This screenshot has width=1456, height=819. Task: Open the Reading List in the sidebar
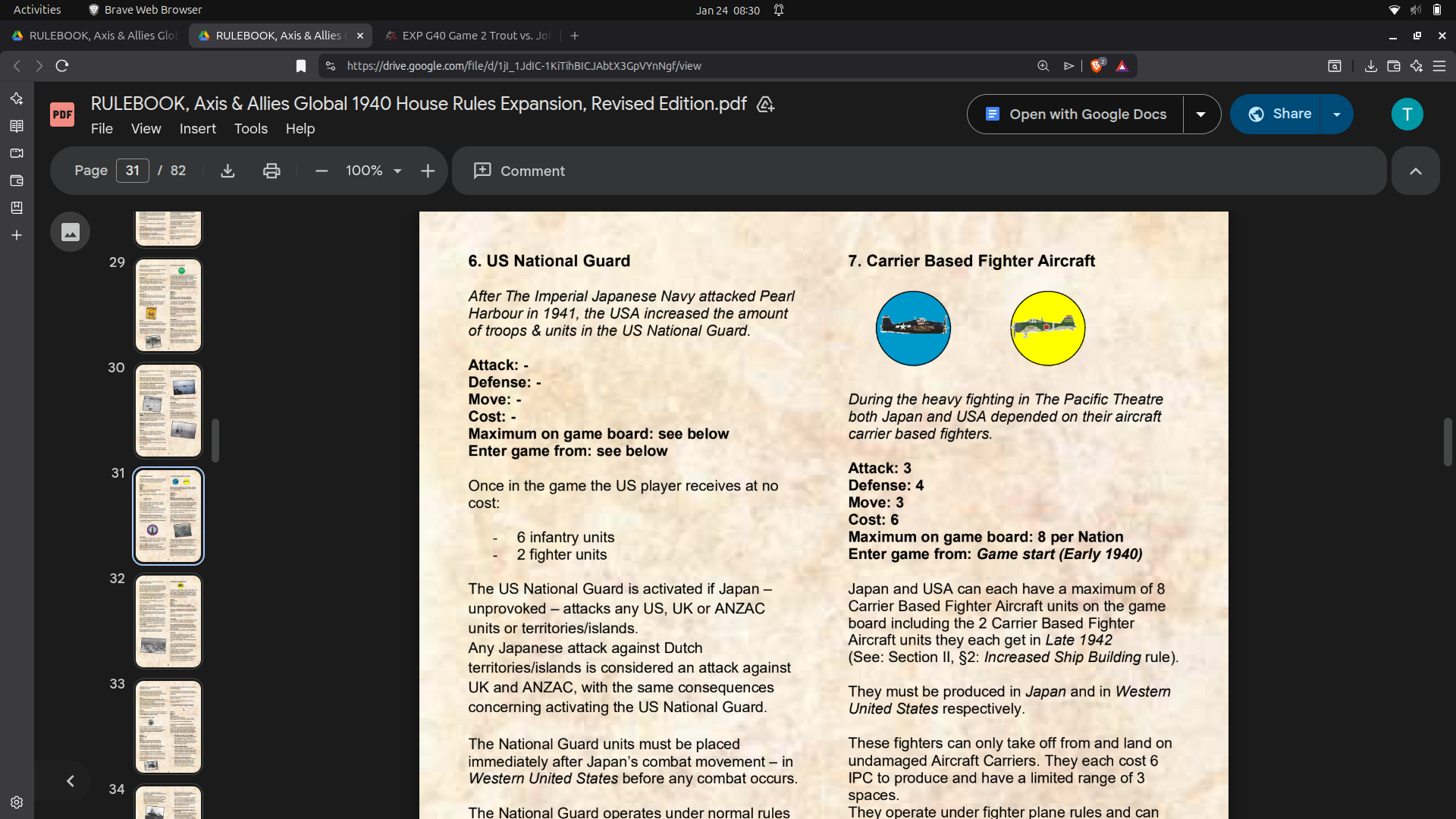click(17, 126)
